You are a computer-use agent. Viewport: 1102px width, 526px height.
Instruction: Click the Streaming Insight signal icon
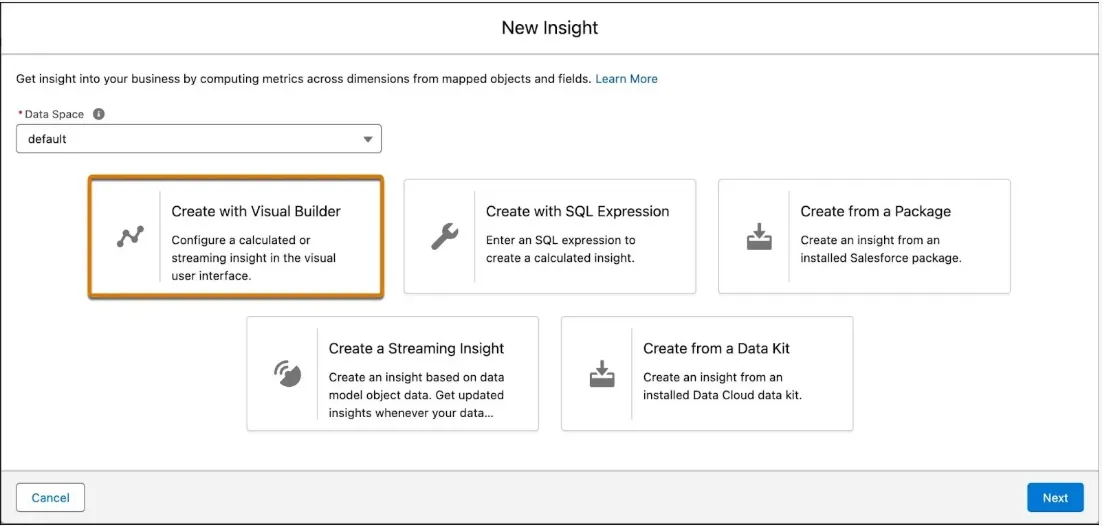[287, 374]
